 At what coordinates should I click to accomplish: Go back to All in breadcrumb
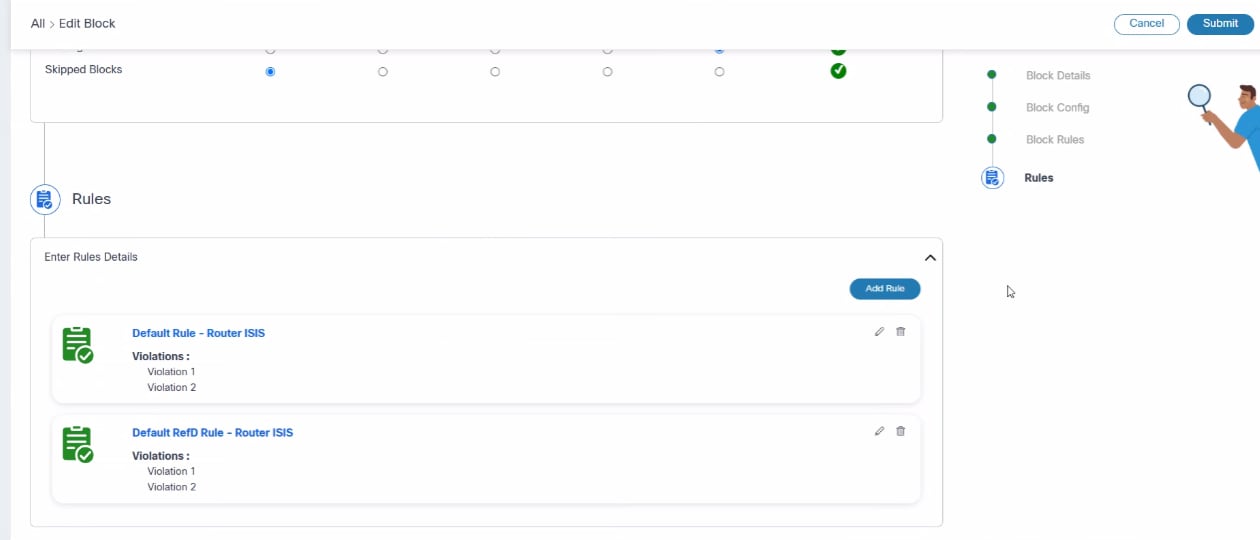[x=38, y=23]
